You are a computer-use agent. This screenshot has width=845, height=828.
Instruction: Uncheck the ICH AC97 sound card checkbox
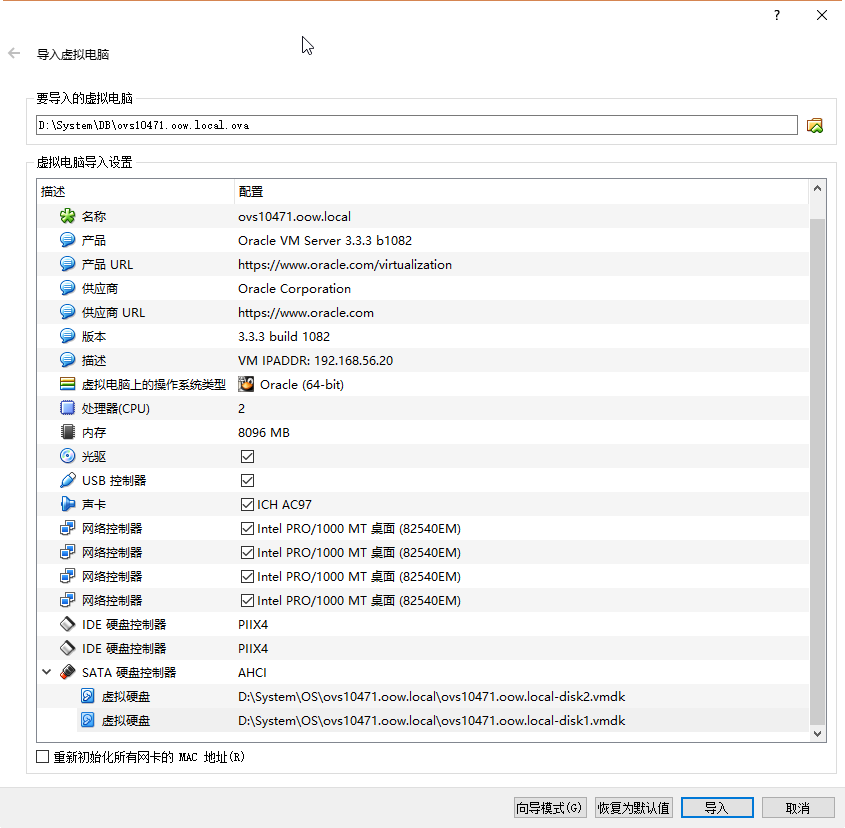[x=247, y=505]
